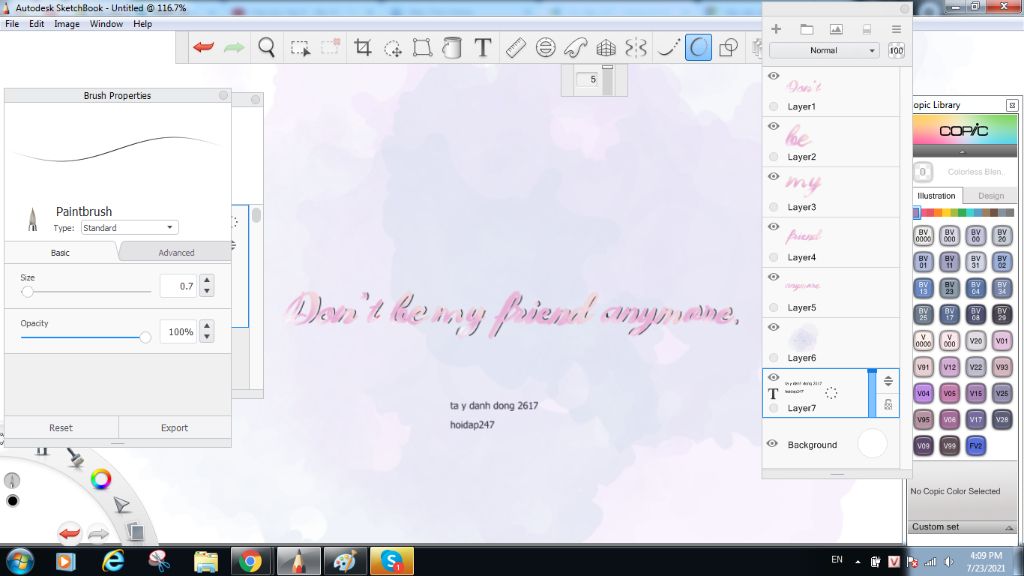Toggle Background layer visibility eye
This screenshot has height=576, width=1024.
pos(772,443)
